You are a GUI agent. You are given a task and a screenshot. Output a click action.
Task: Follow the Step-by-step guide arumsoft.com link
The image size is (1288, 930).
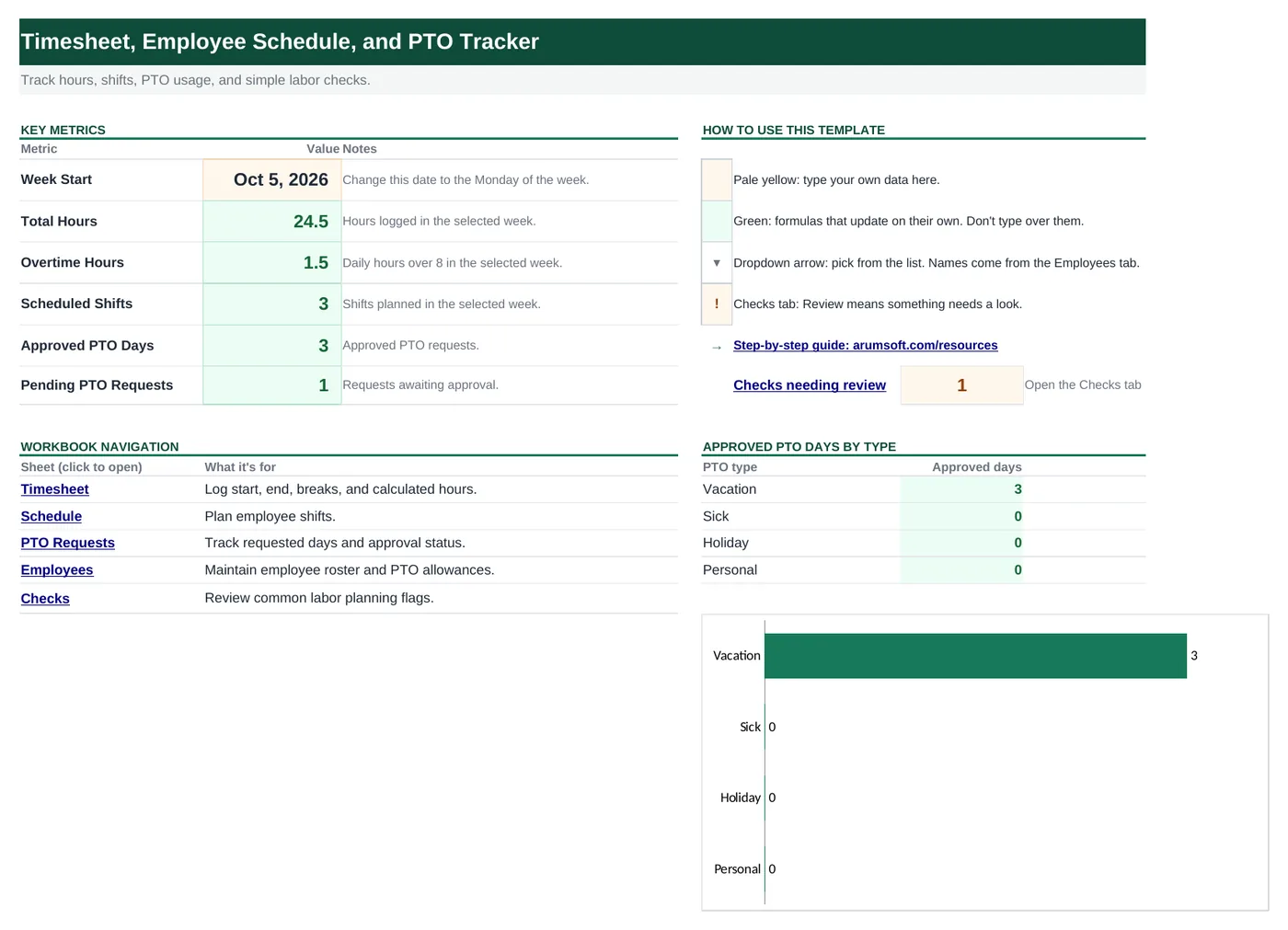[865, 345]
